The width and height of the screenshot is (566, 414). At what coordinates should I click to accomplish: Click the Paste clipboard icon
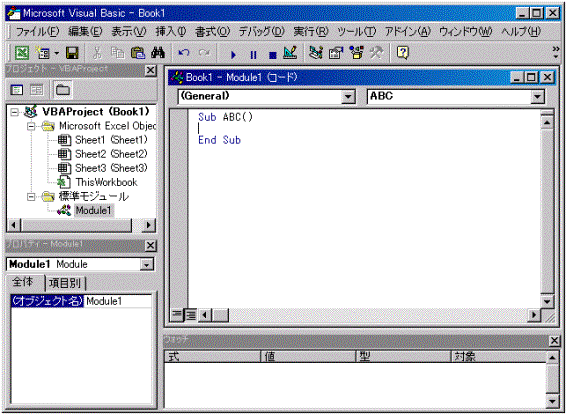pos(138,53)
